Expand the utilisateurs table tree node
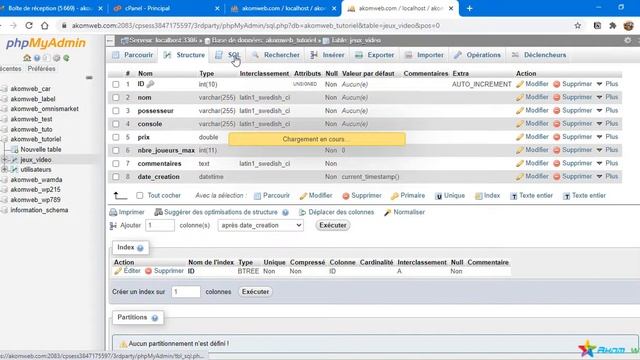This screenshot has width=640, height=360. 4,169
